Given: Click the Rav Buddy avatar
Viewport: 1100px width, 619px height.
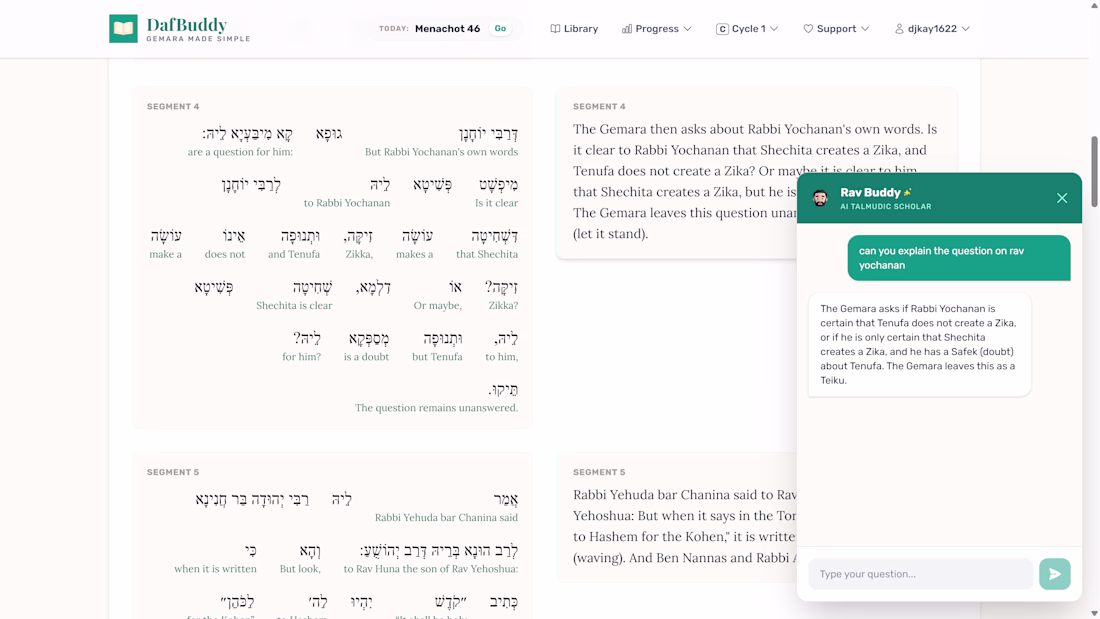Looking at the screenshot, I should [820, 198].
